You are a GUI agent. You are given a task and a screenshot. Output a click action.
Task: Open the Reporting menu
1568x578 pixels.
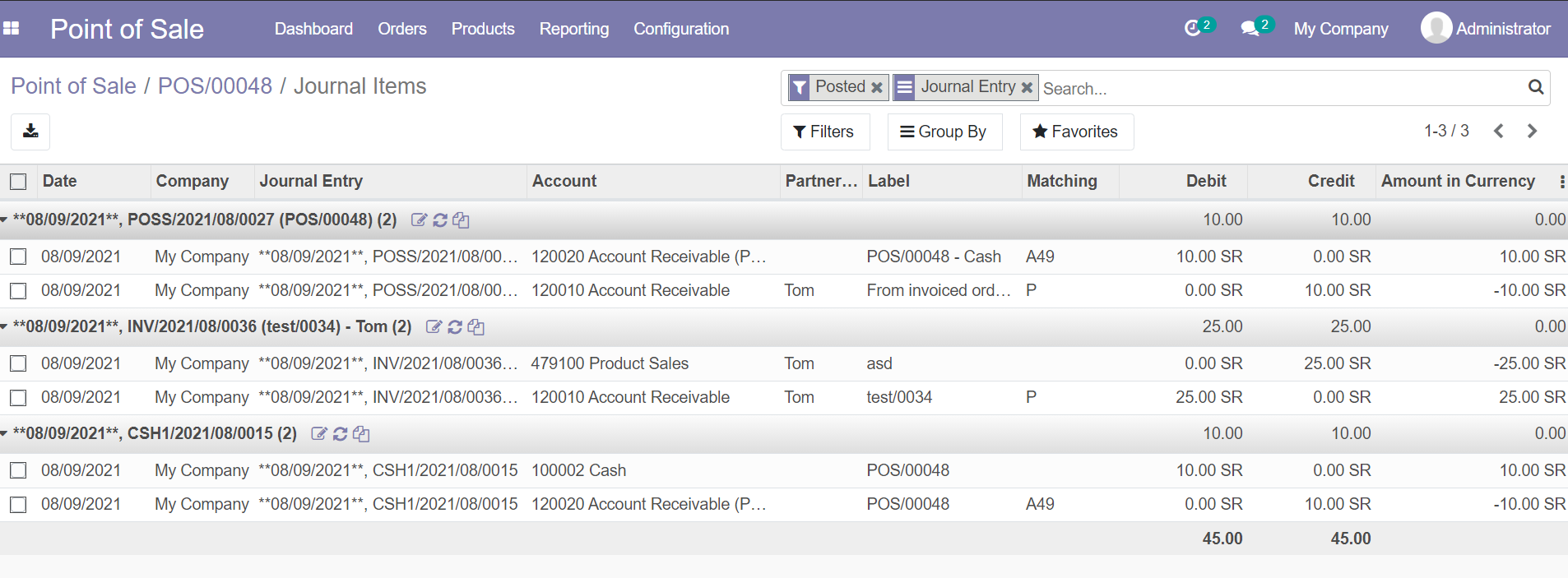pyautogui.click(x=573, y=29)
